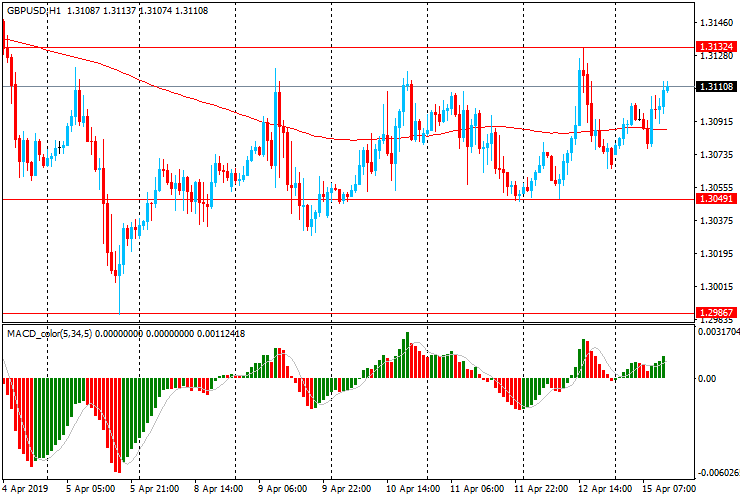Click the latest blue candlestick at chart's right edge
This screenshot has height=500, width=740.
coord(665,90)
